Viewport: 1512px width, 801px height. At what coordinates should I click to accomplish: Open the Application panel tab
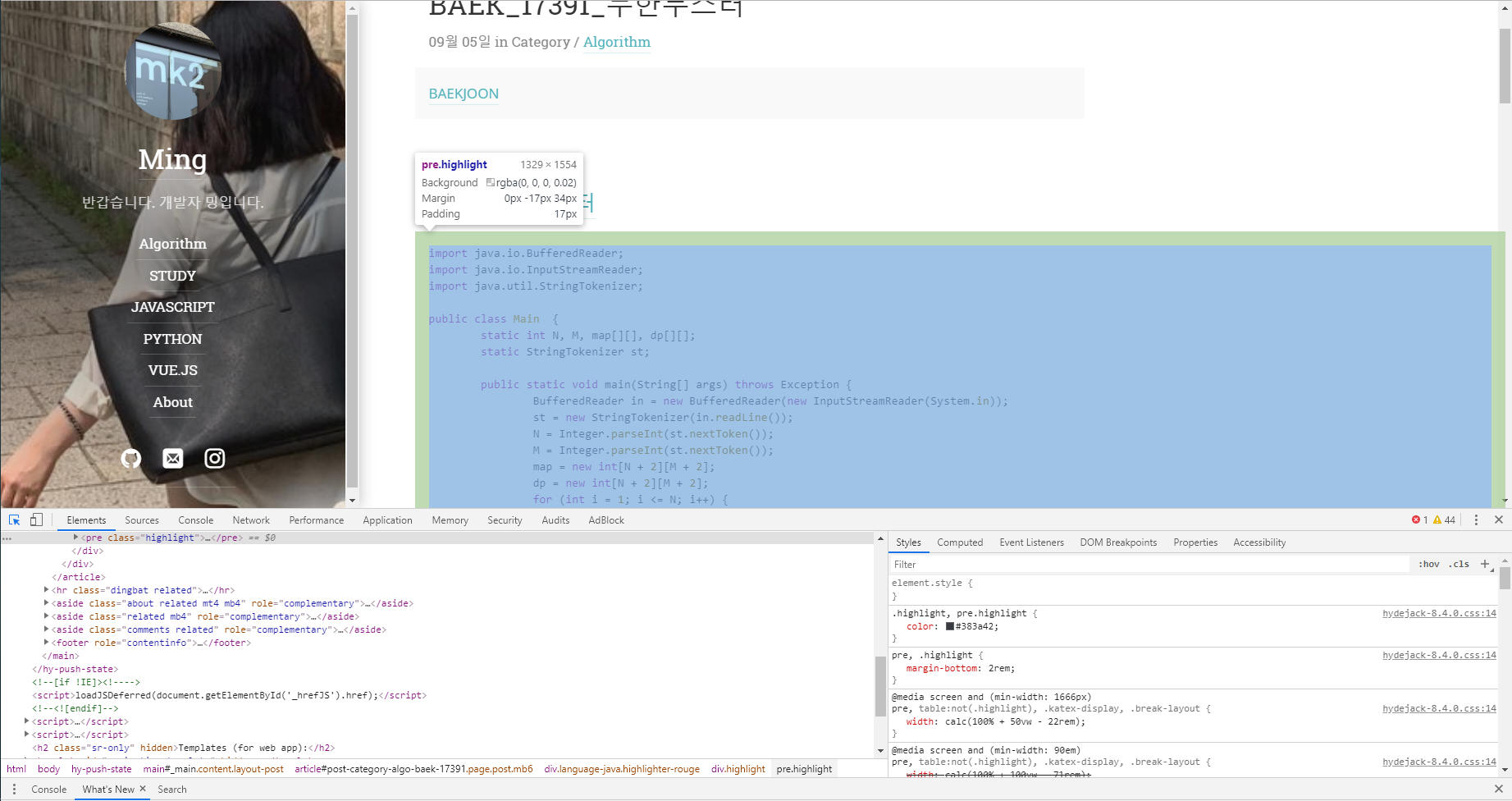coord(387,520)
